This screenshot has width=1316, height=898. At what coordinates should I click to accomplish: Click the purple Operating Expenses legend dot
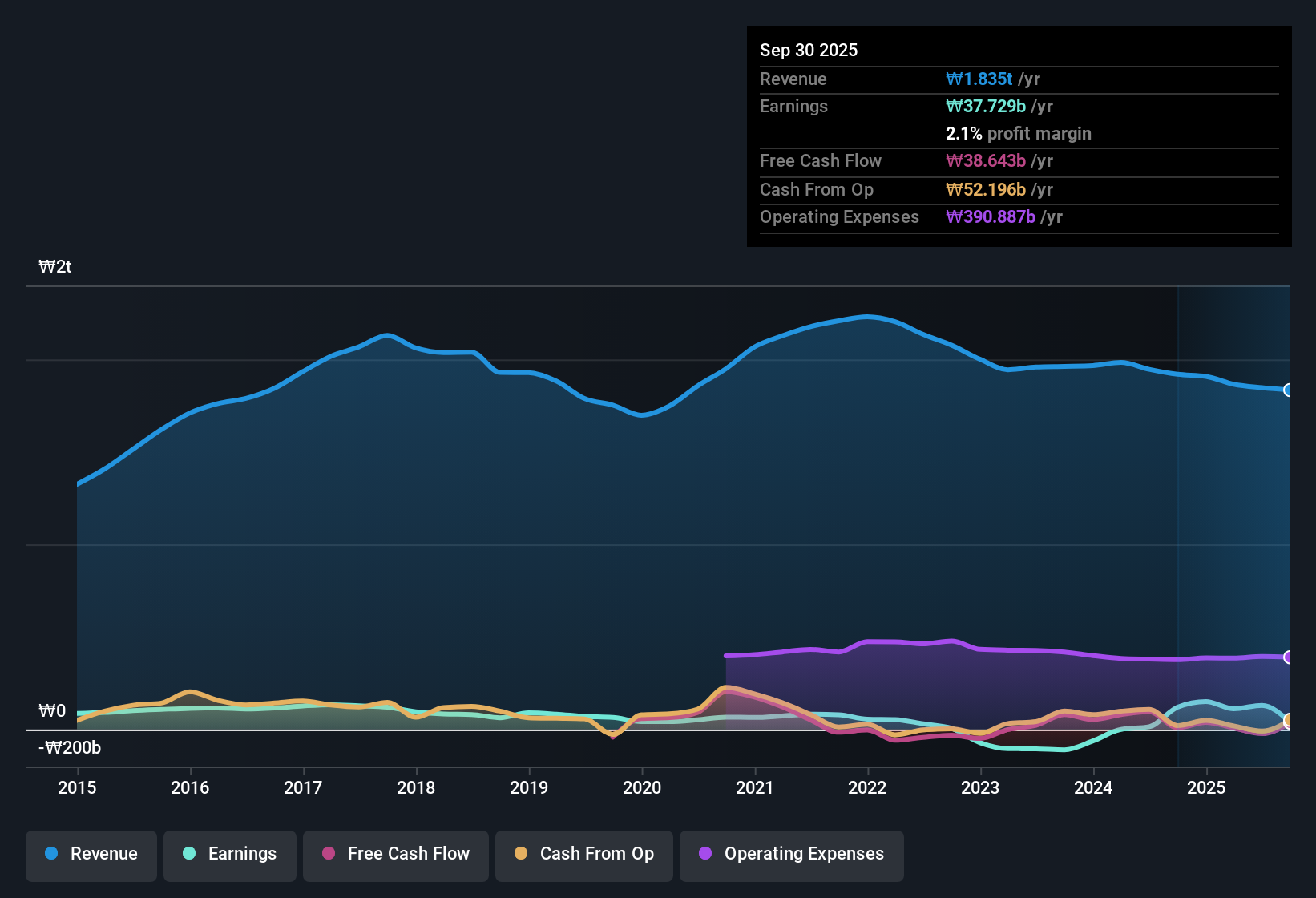[x=704, y=854]
